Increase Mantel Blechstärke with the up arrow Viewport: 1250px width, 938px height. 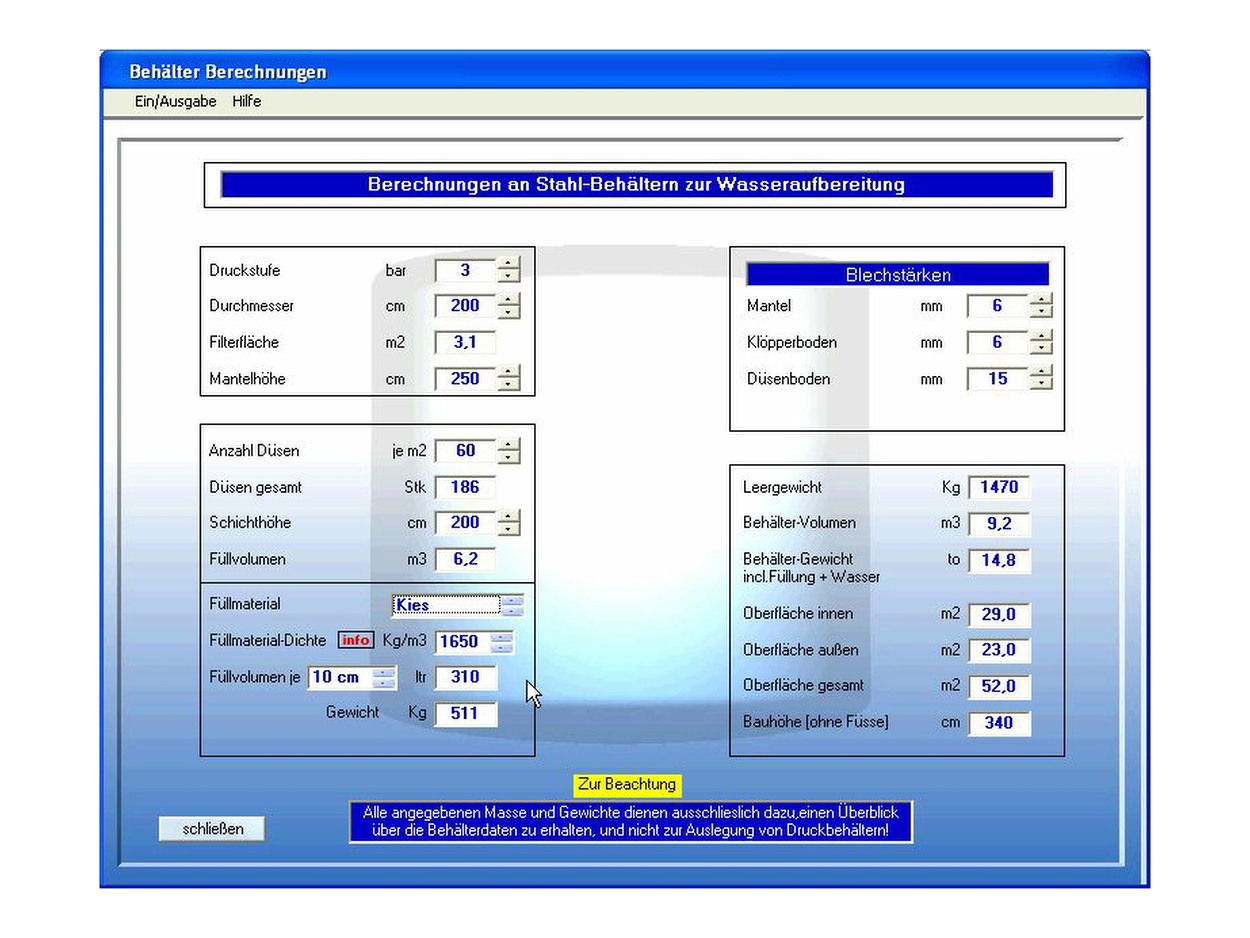point(1041,299)
